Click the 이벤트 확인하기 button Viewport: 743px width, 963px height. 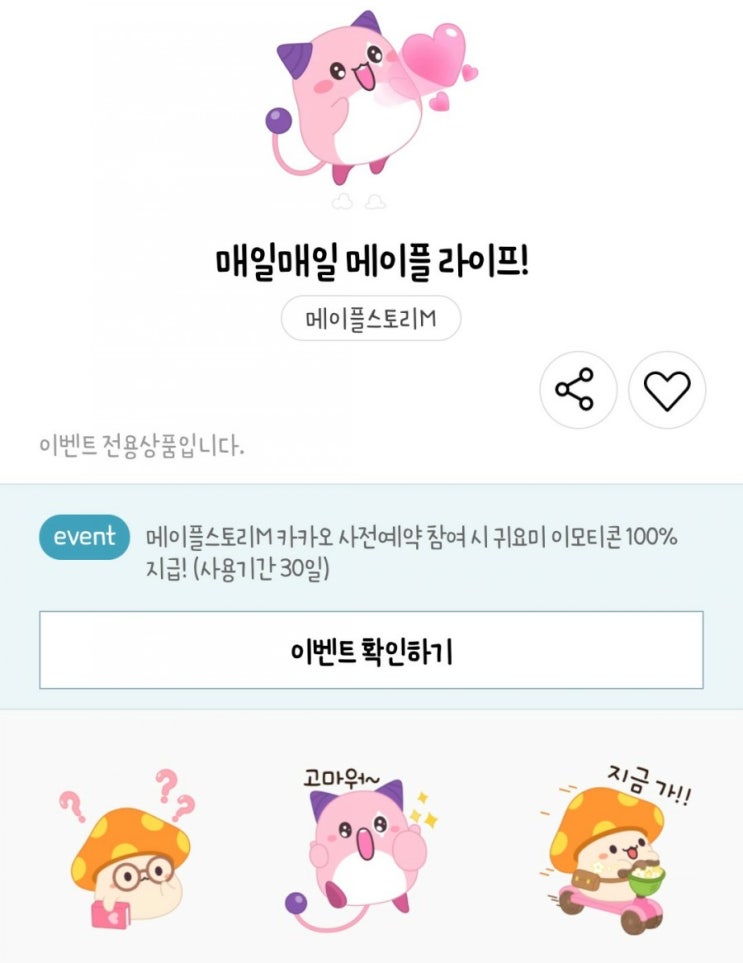(371, 650)
